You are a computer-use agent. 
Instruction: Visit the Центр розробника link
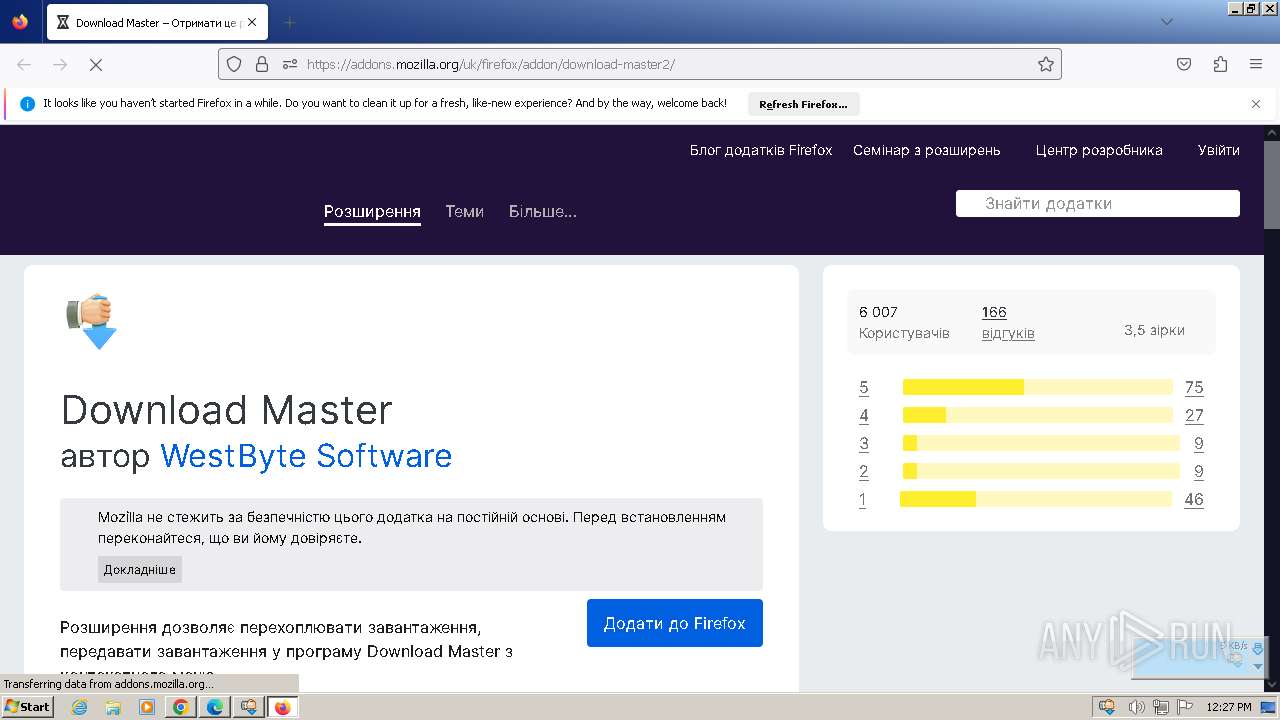[1099, 150]
